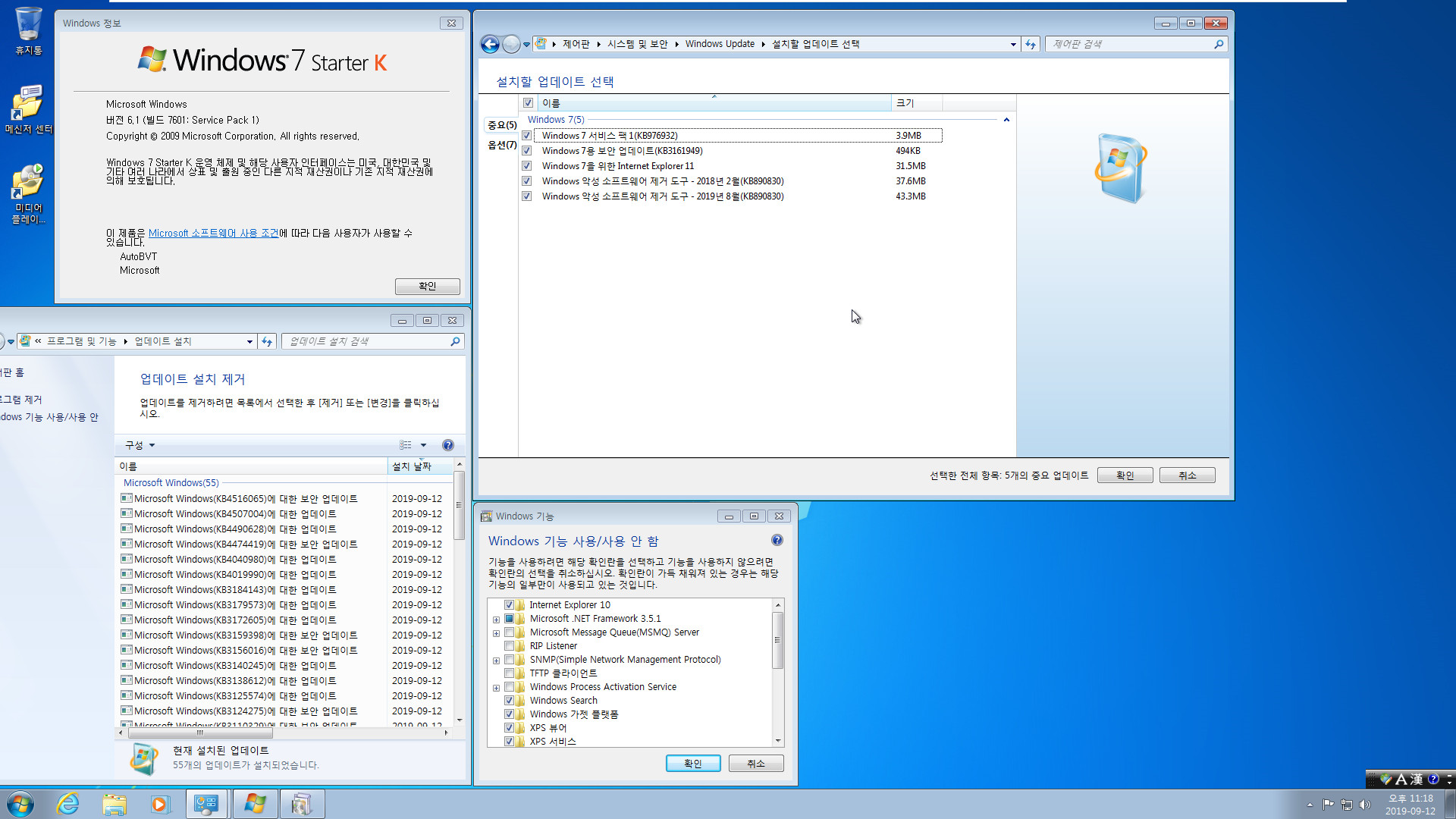
Task: Click the Action Center flag tray icon
Action: (1328, 805)
